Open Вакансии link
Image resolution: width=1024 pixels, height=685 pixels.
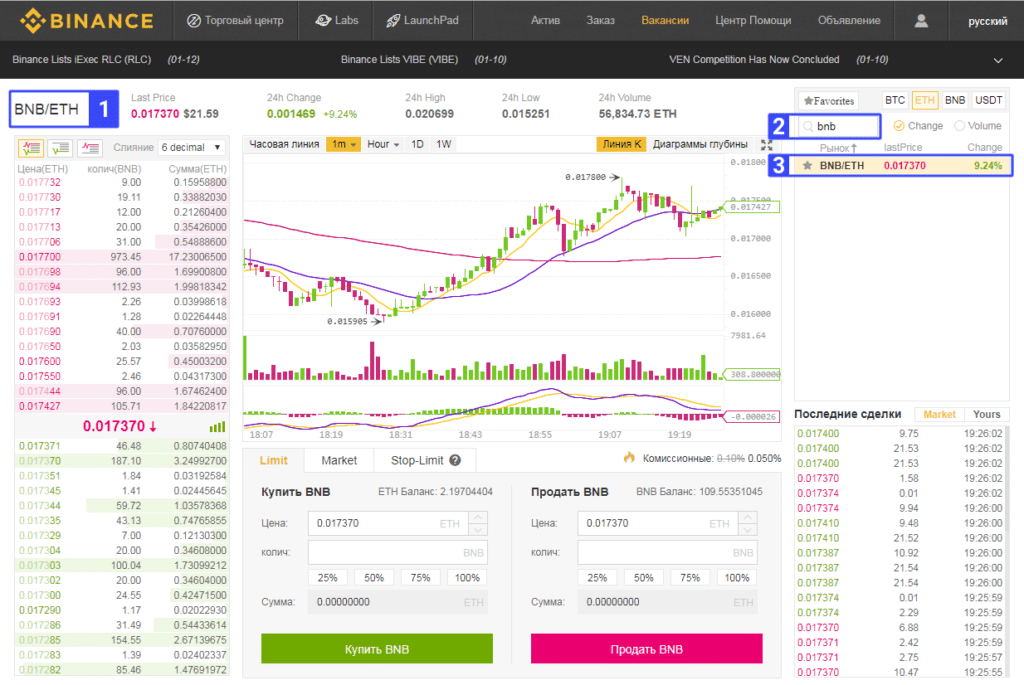tap(665, 21)
